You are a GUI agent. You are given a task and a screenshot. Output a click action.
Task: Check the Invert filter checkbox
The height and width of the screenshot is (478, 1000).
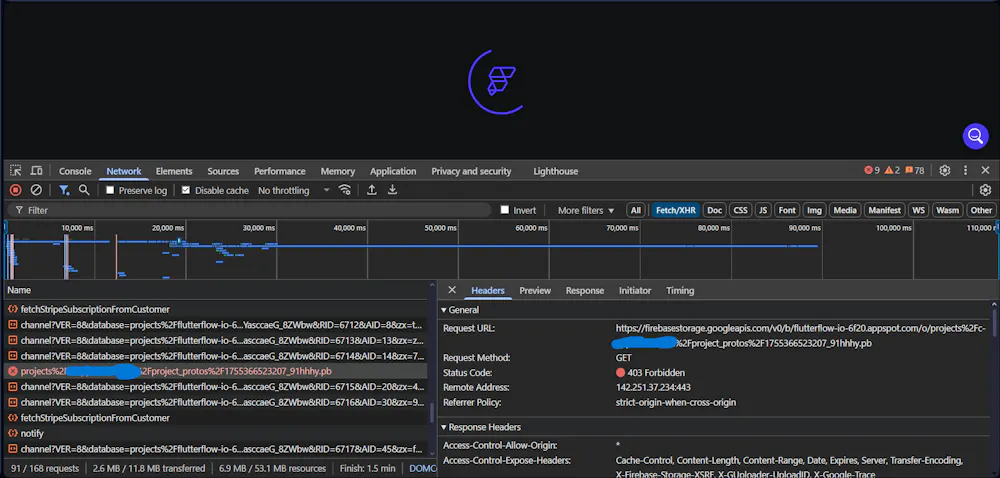(505, 210)
